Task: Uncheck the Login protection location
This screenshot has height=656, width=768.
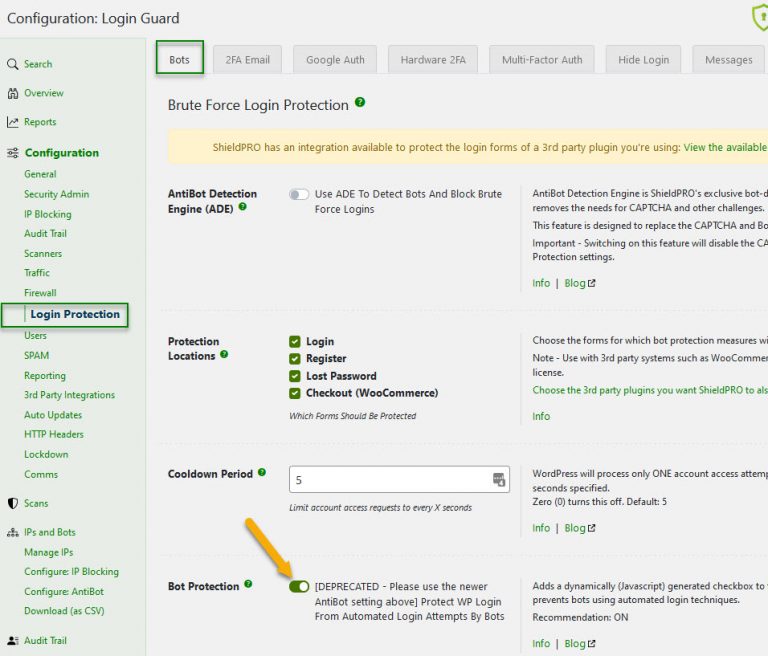Action: pos(294,341)
